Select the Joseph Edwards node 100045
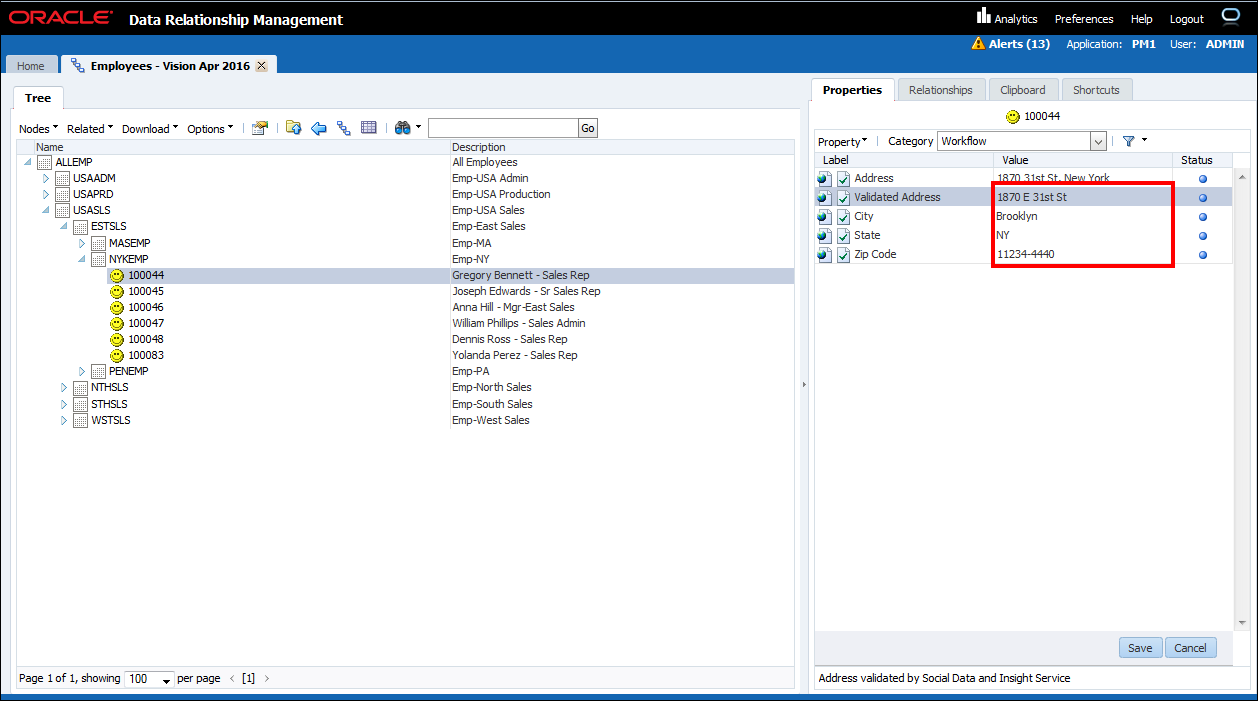1258x701 pixels. click(x=146, y=291)
